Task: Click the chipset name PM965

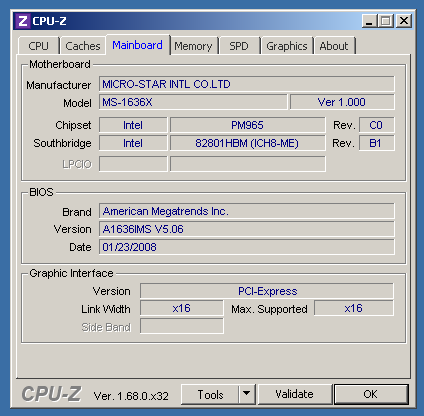Action: click(x=248, y=125)
